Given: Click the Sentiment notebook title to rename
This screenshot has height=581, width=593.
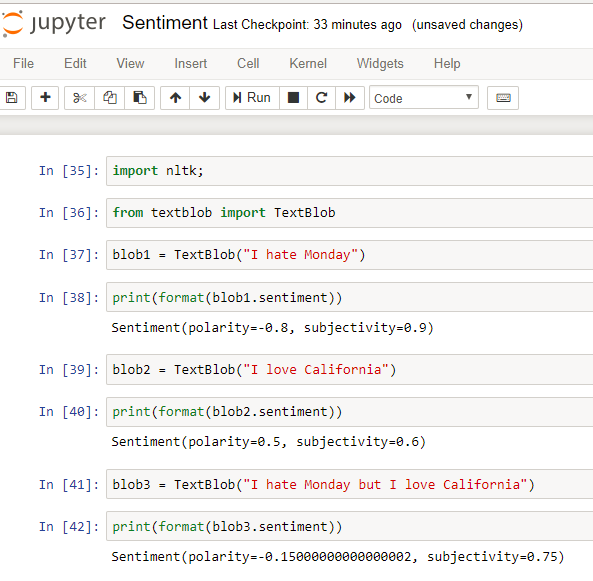Looking at the screenshot, I should click(165, 23).
